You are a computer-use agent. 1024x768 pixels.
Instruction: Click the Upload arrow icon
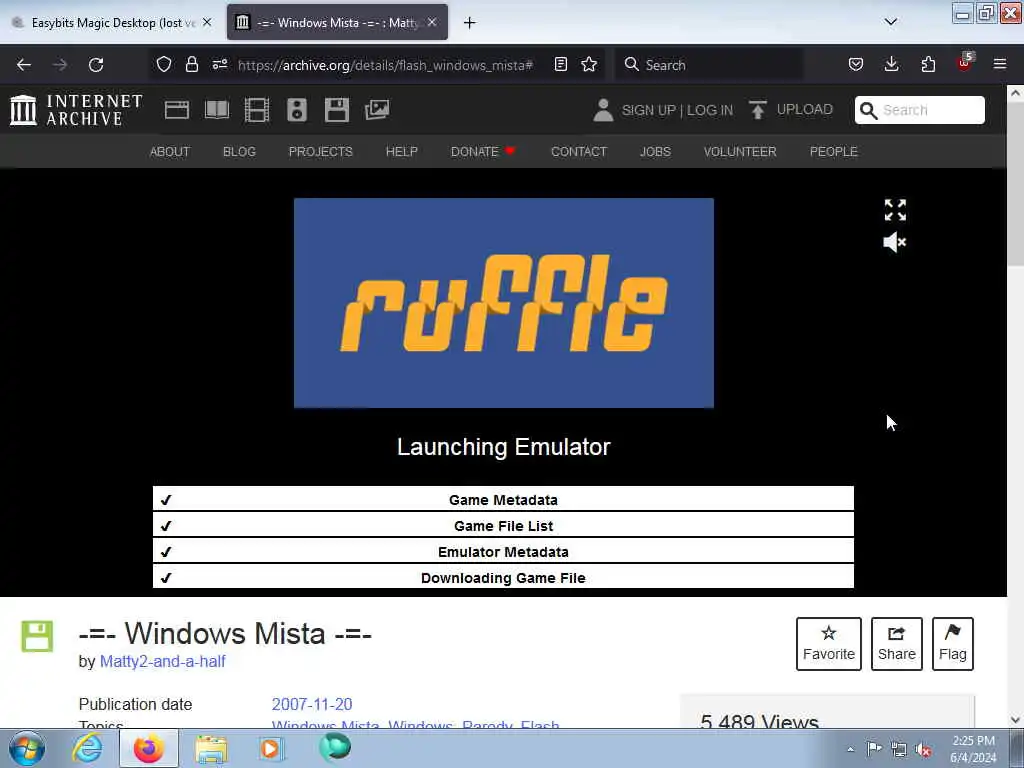(x=758, y=110)
